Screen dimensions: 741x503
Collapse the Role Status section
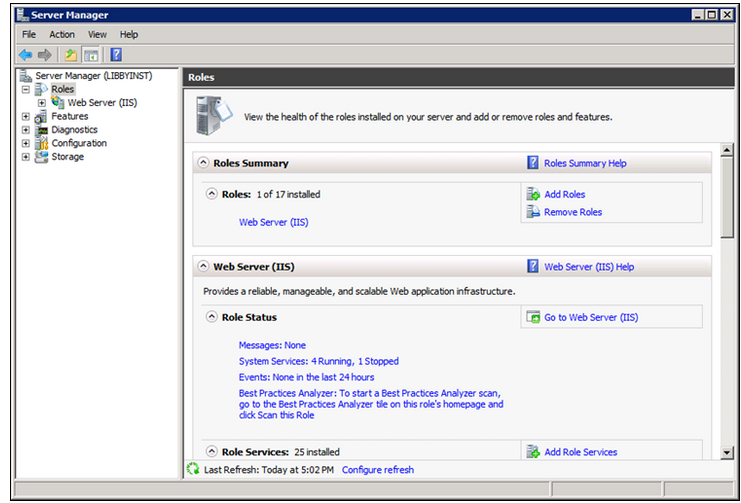(211, 317)
